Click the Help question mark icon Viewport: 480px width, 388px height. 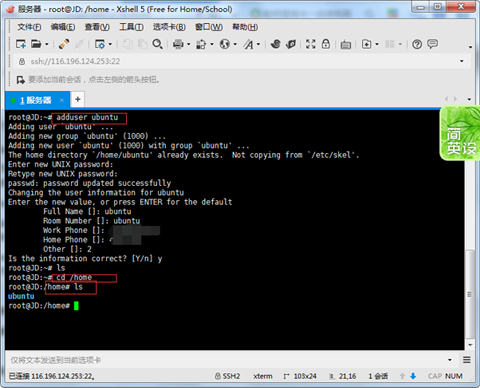coord(417,44)
